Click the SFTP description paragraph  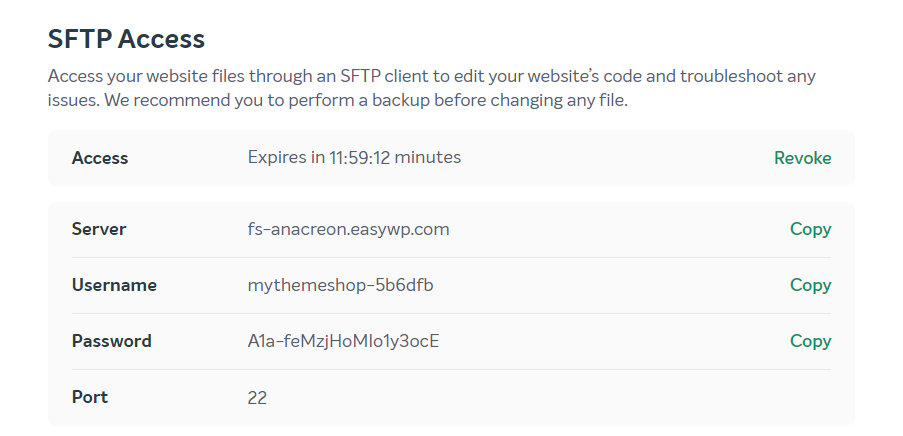click(x=432, y=88)
